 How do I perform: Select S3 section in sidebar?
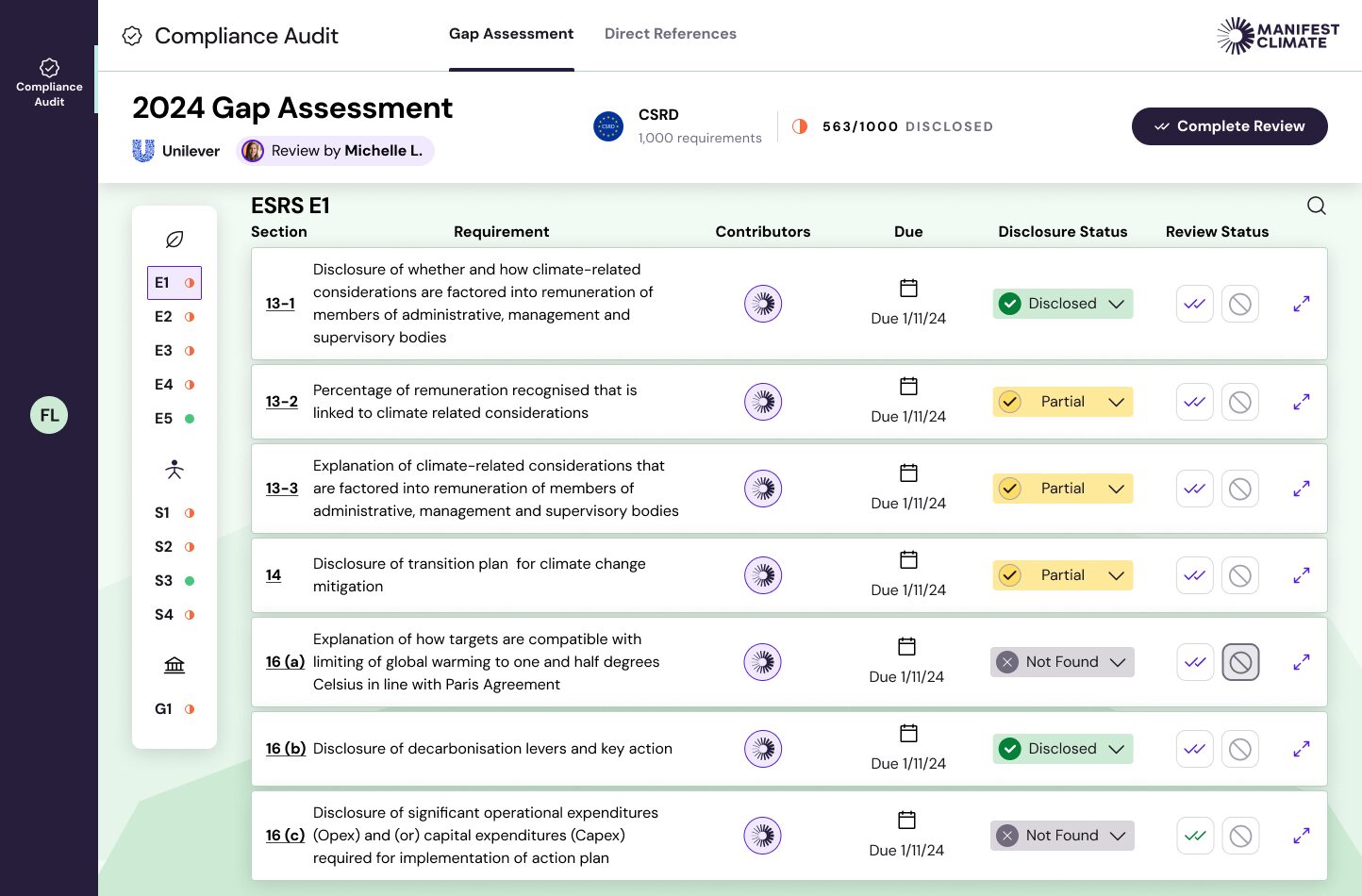(174, 581)
